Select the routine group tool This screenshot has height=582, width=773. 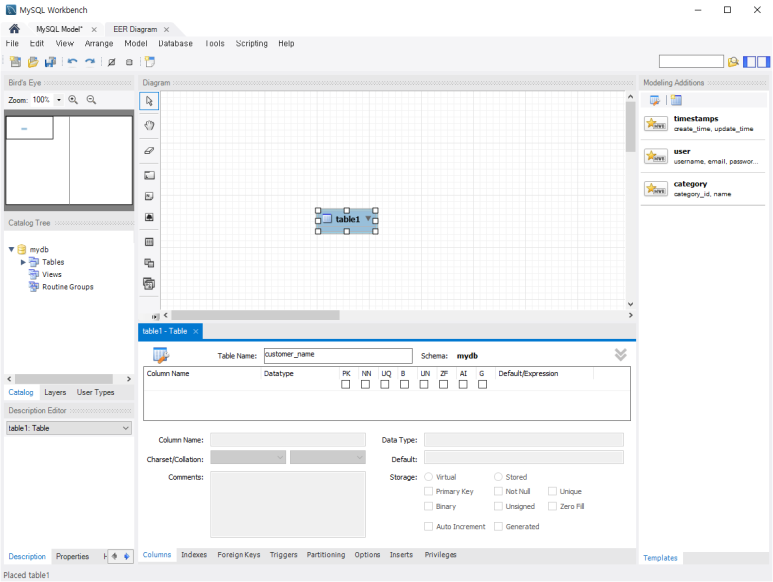tap(149, 283)
